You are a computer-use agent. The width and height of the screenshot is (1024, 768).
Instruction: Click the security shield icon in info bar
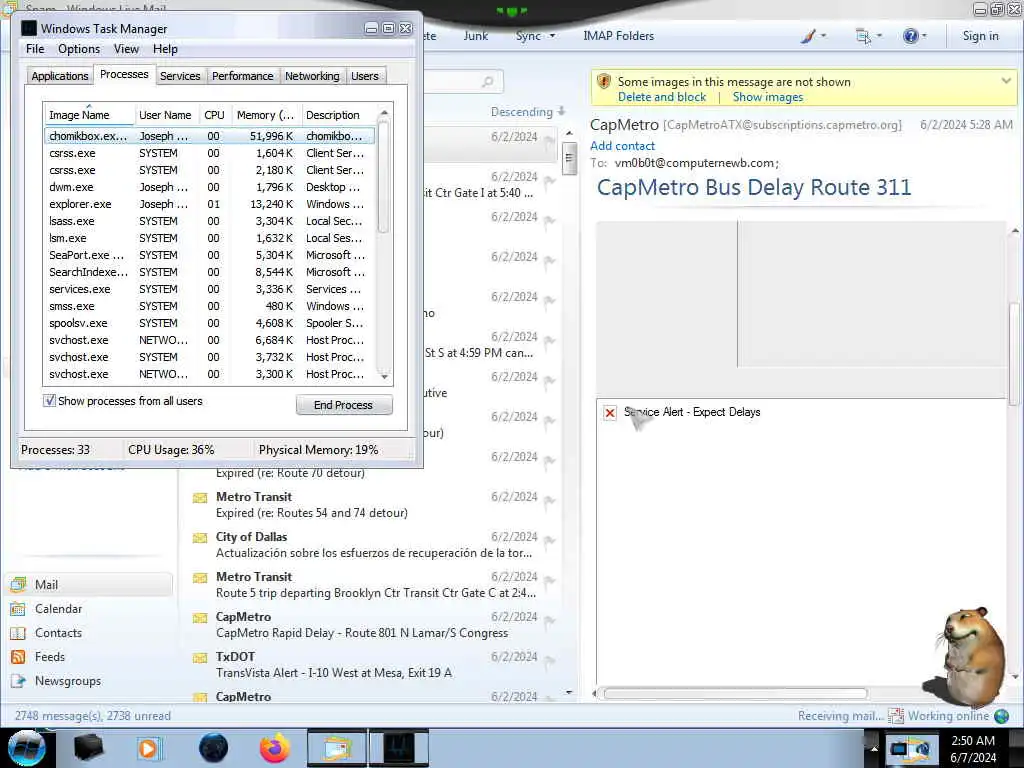click(x=603, y=82)
